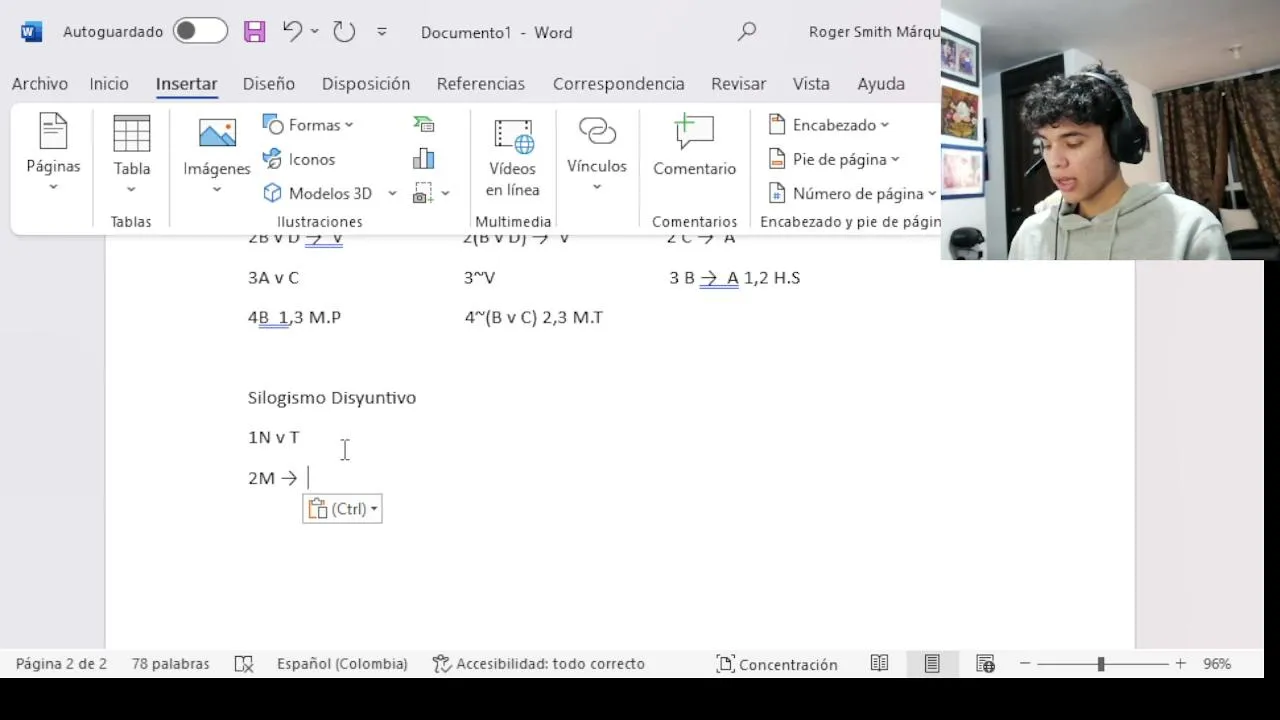The image size is (1280, 720).
Task: Click the Insertar tab
Action: 187,84
